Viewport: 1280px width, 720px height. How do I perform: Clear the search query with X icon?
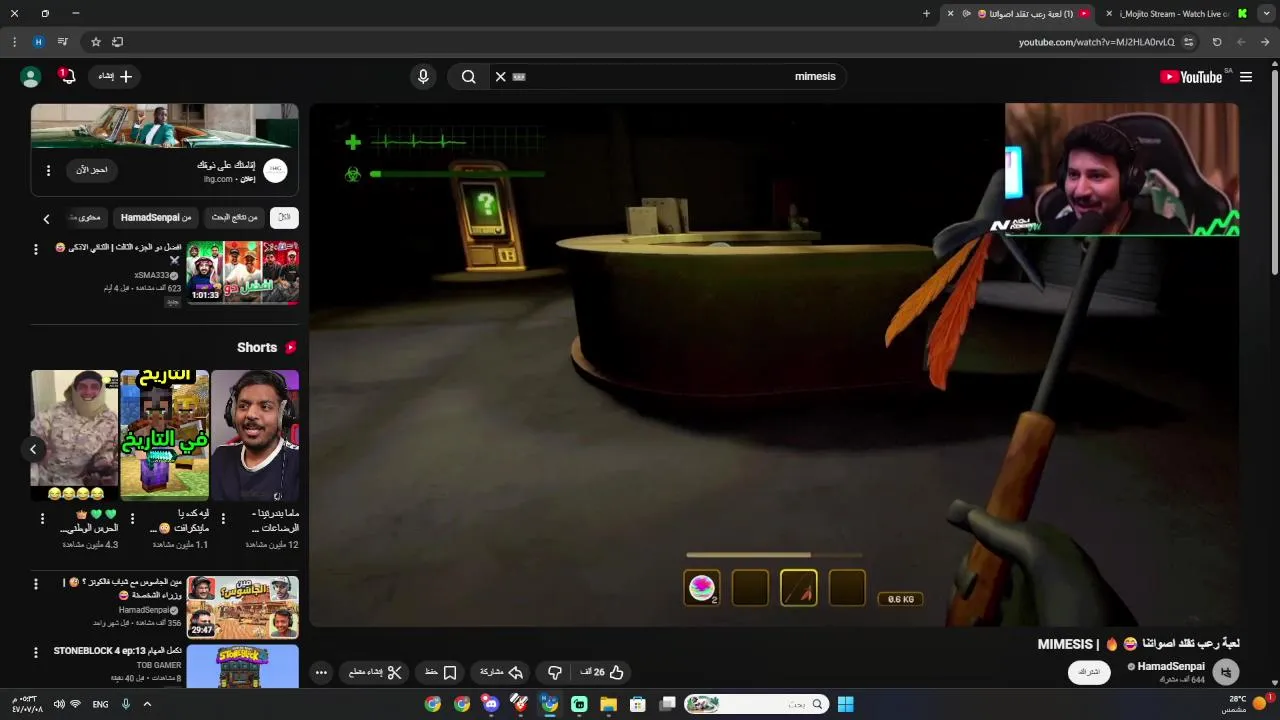[501, 76]
